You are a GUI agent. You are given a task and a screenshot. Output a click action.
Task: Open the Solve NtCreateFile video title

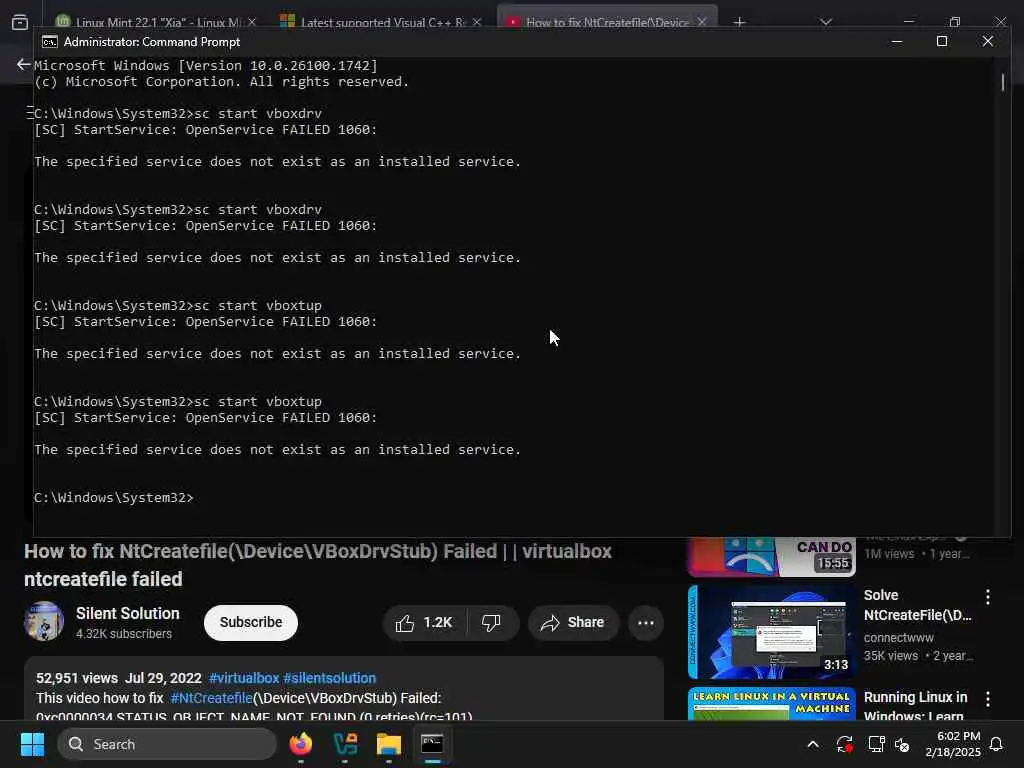pyautogui.click(x=917, y=605)
